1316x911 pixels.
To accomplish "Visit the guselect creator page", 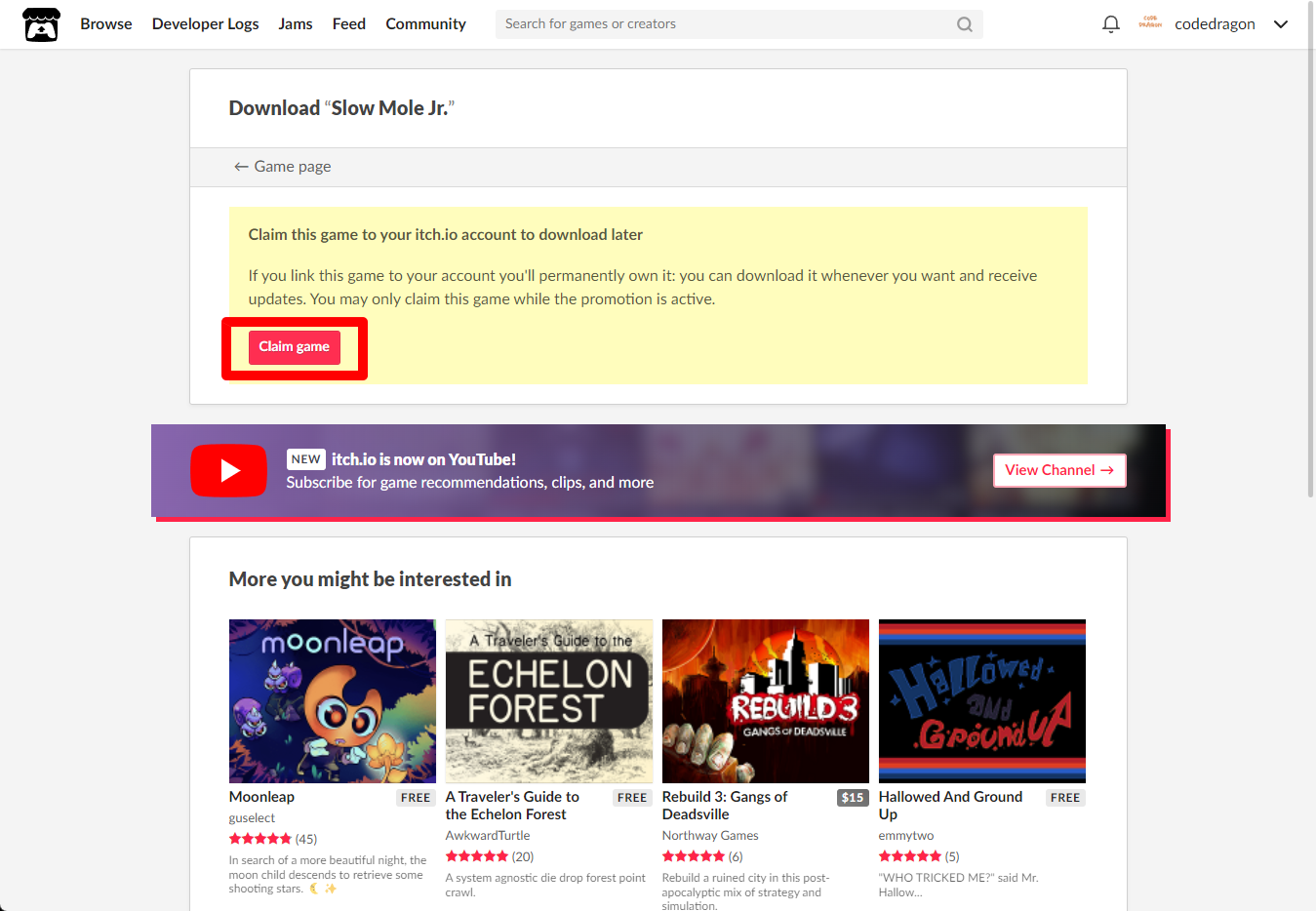I will [x=252, y=818].
